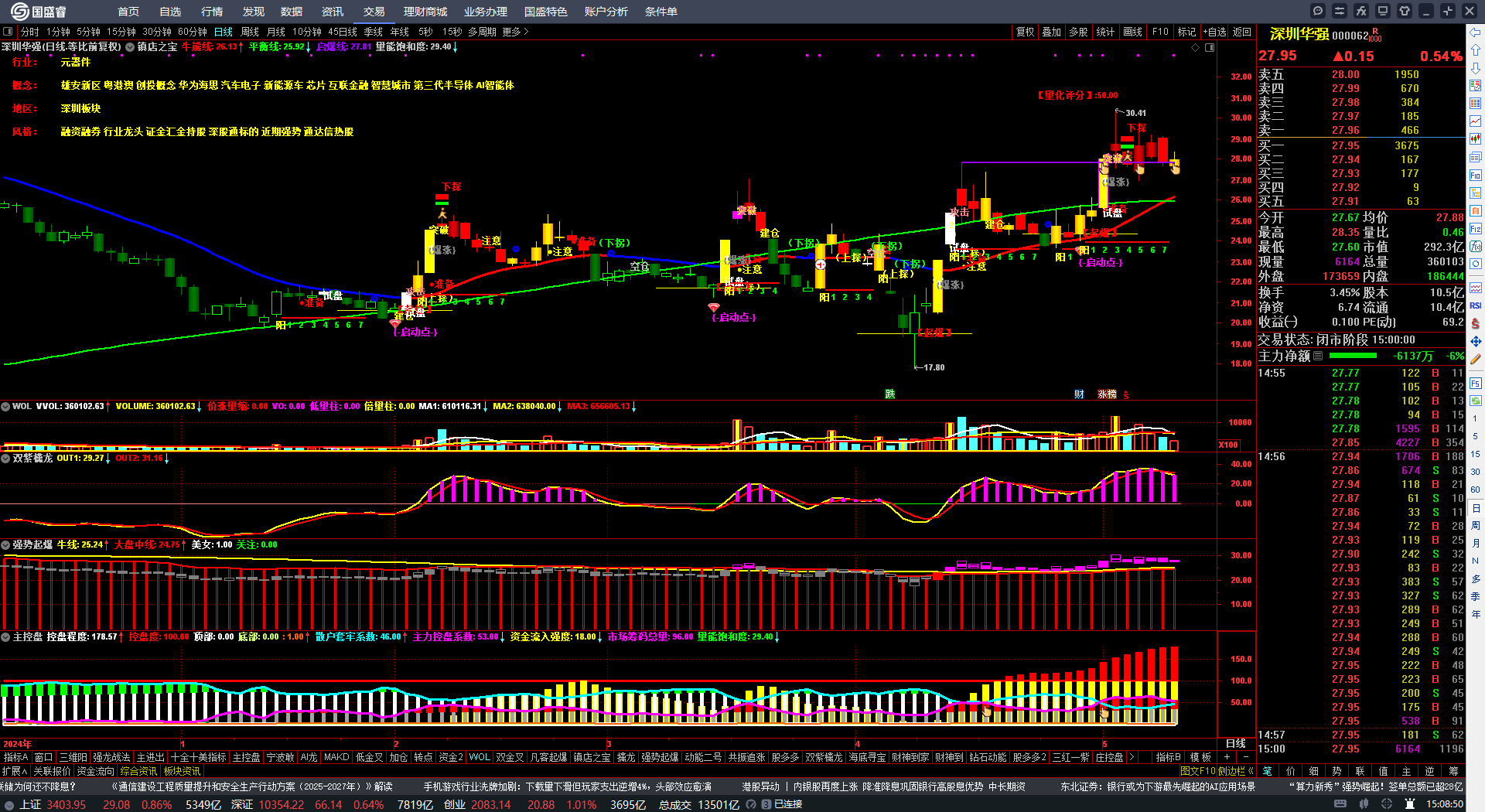Open the 交易 menu
Image resolution: width=1485 pixels, height=812 pixels.
click(x=374, y=12)
